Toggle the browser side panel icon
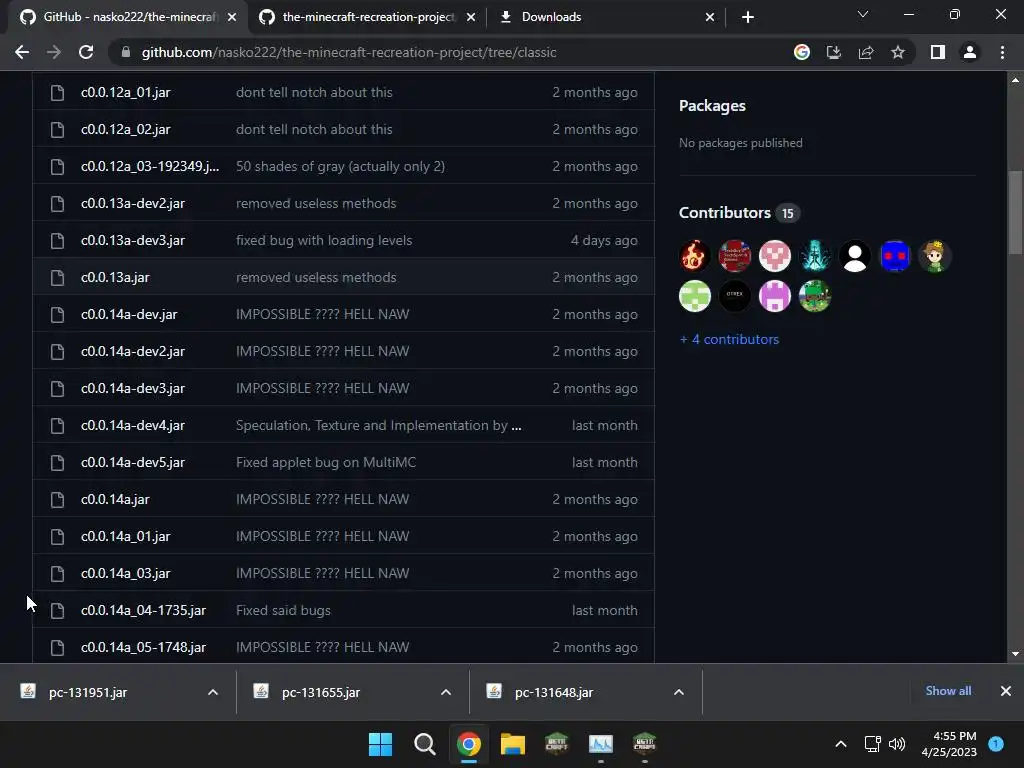 coord(938,52)
